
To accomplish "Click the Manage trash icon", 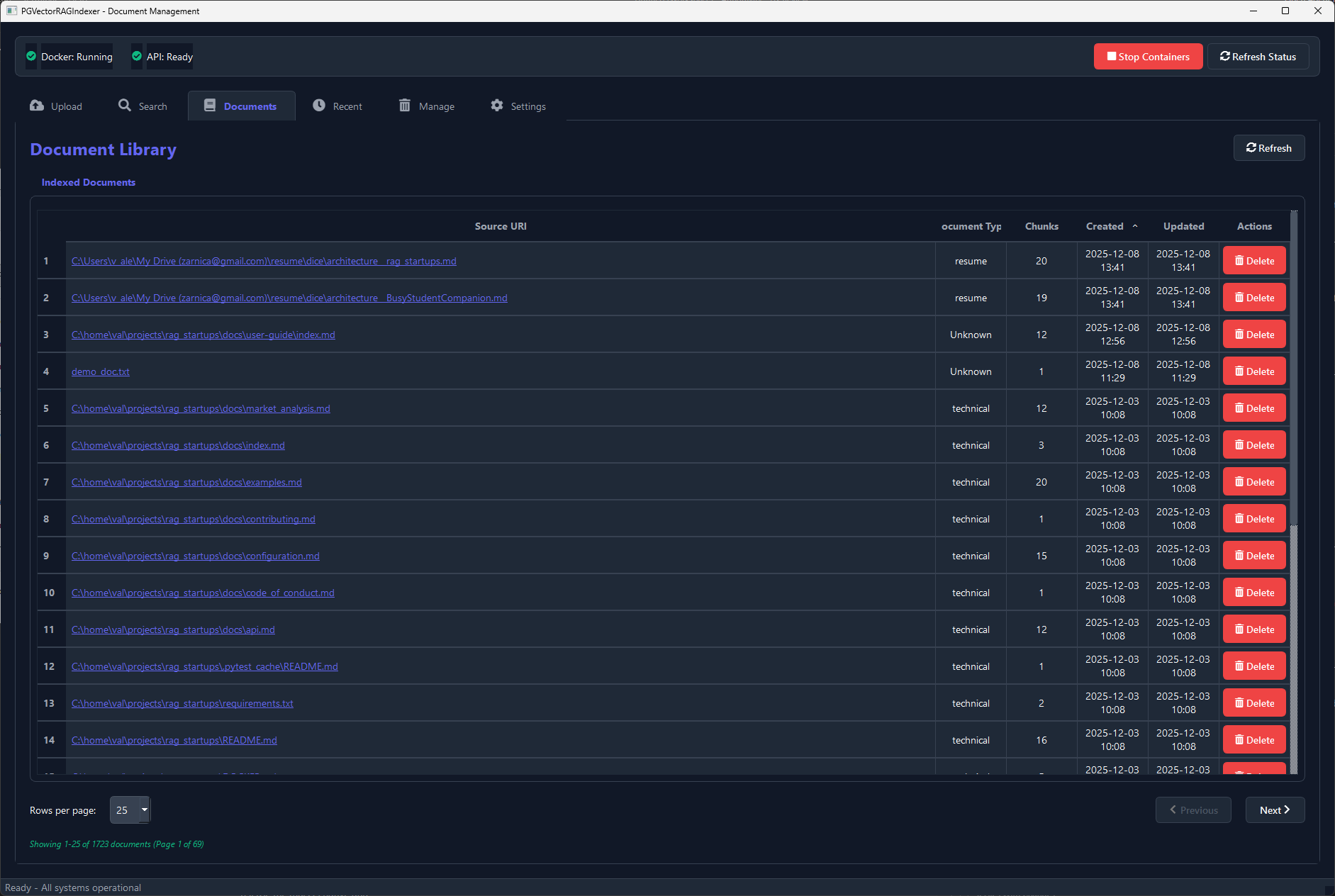I will click(405, 105).
